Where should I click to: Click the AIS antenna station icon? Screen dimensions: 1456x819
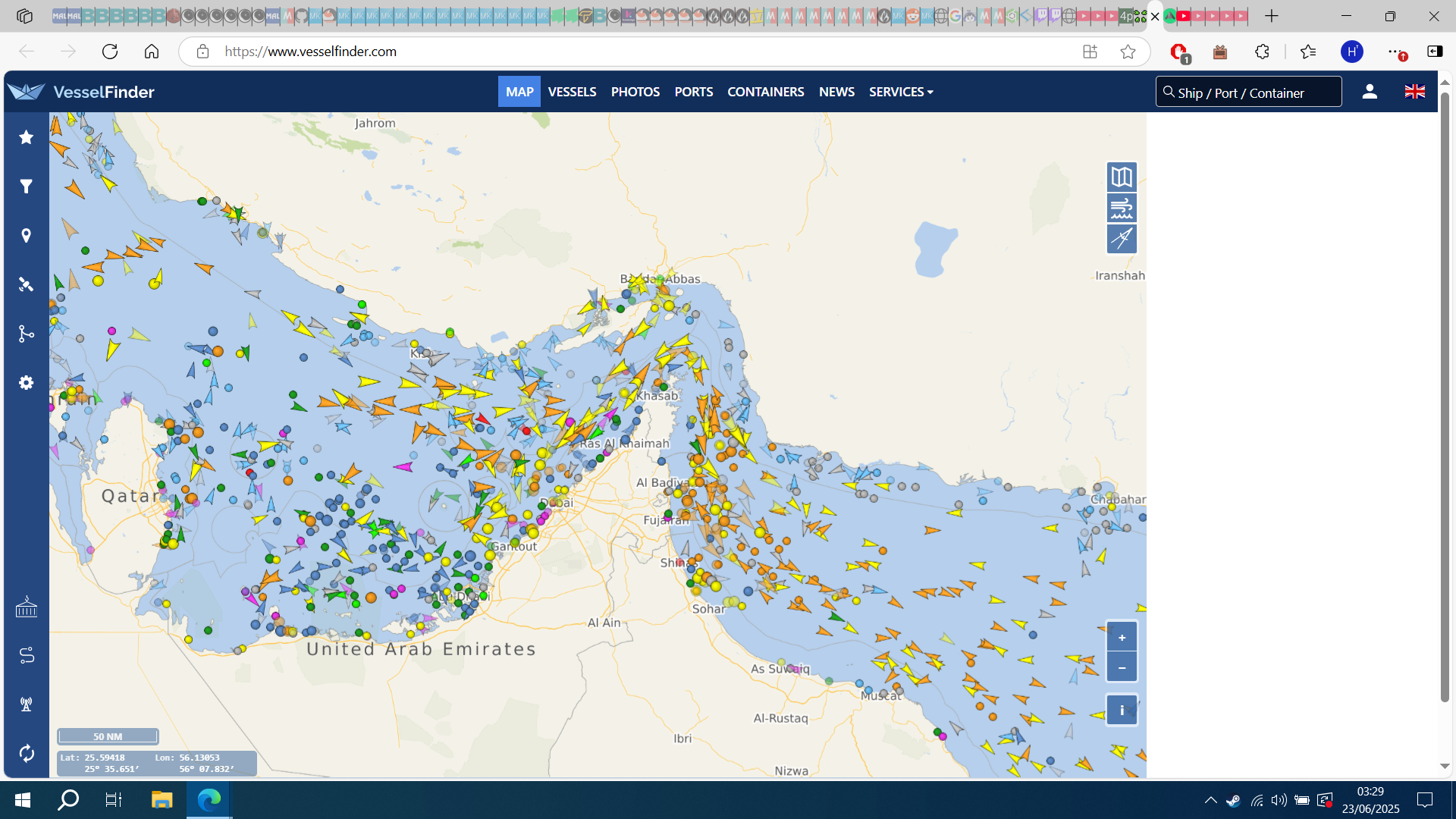(27, 704)
